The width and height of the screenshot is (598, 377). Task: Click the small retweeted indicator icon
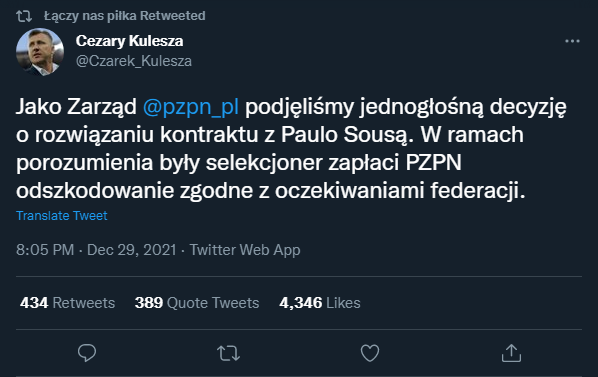(x=24, y=16)
